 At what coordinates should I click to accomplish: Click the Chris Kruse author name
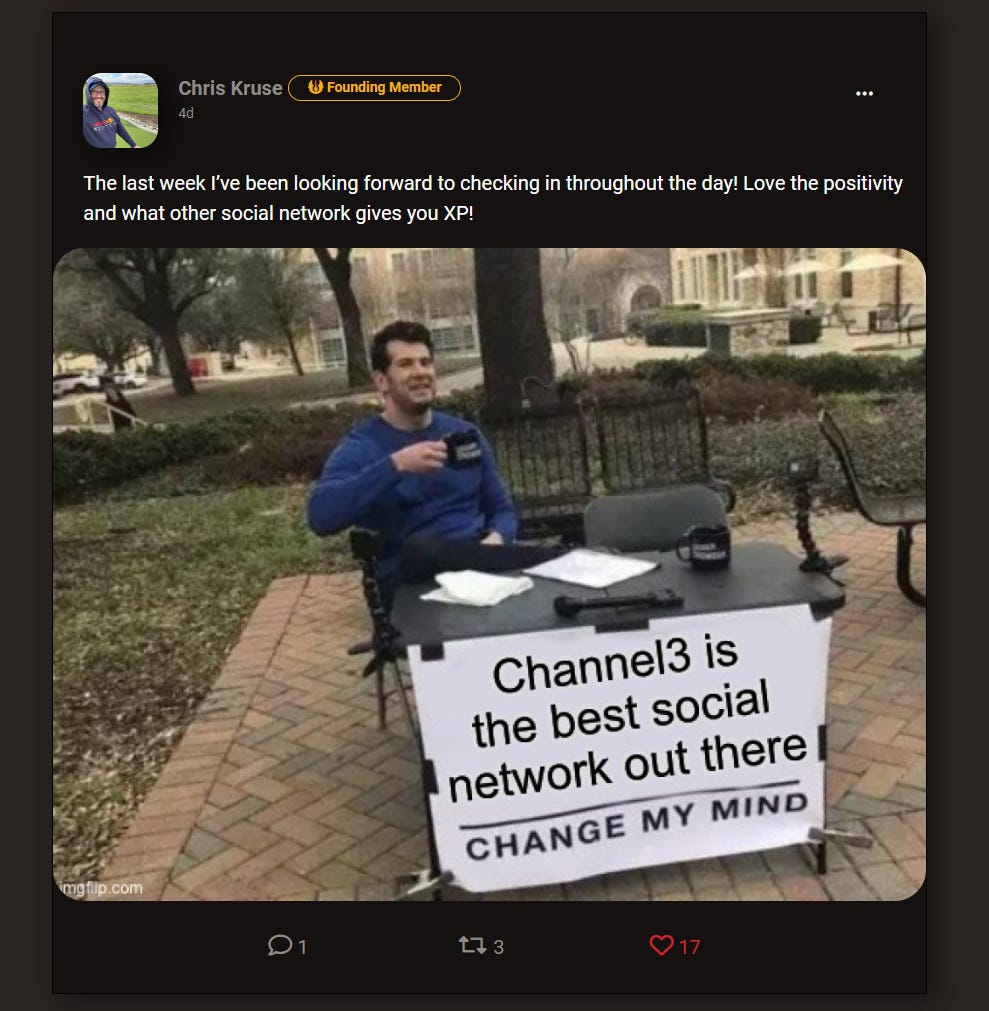(x=230, y=88)
